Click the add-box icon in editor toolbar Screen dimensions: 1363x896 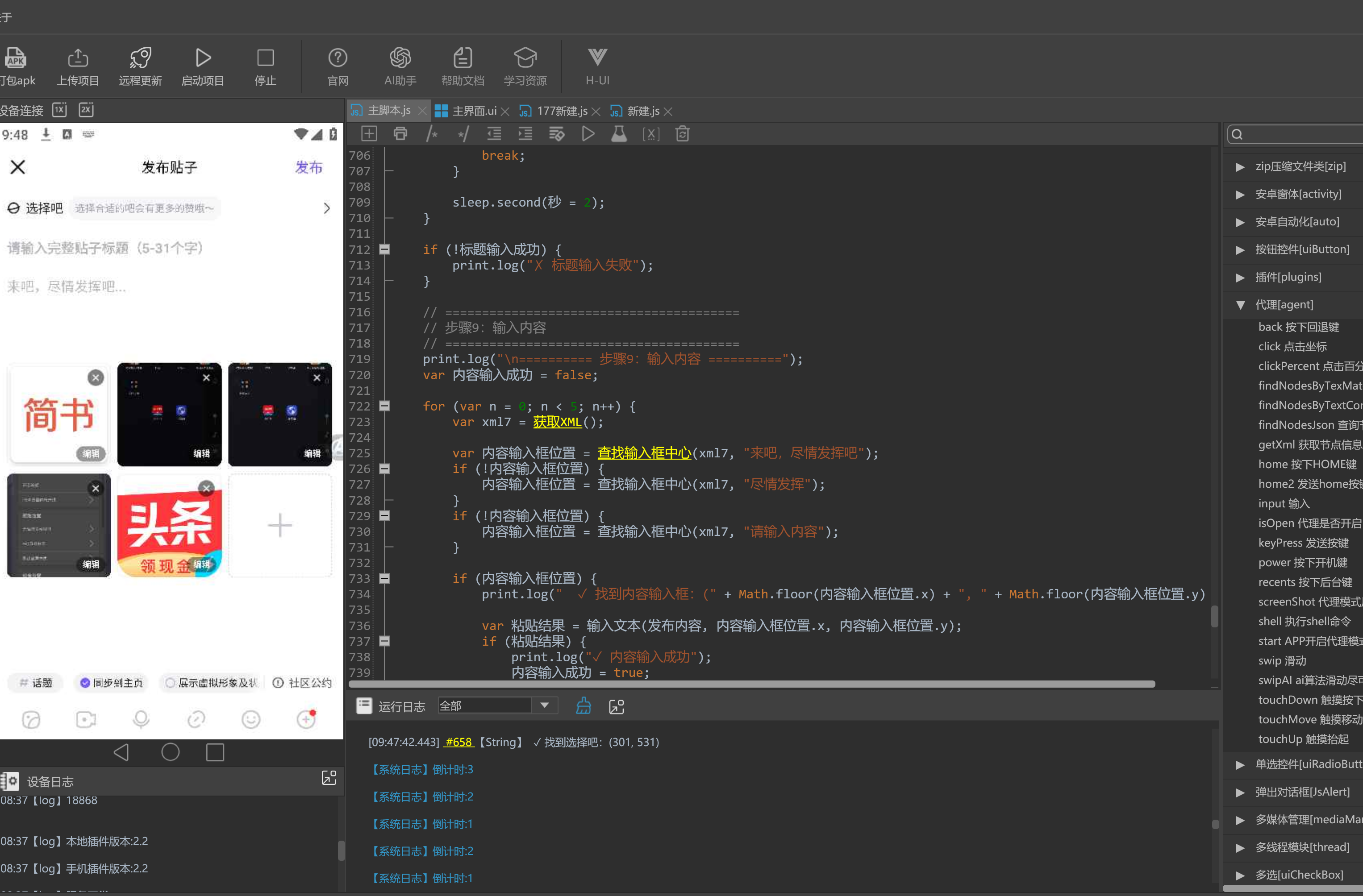pos(369,134)
